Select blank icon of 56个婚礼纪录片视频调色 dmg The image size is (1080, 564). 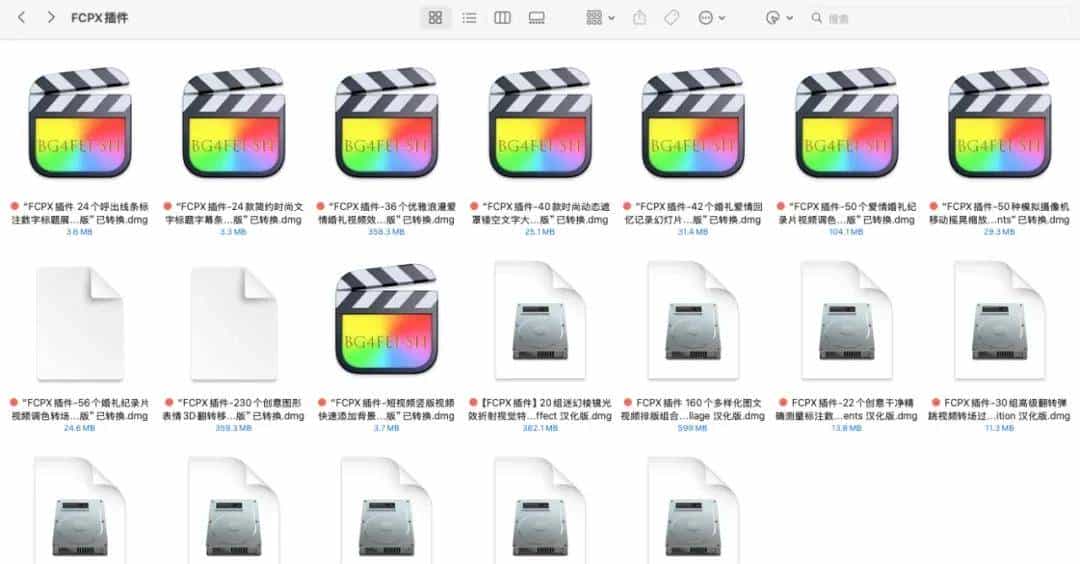(x=80, y=323)
